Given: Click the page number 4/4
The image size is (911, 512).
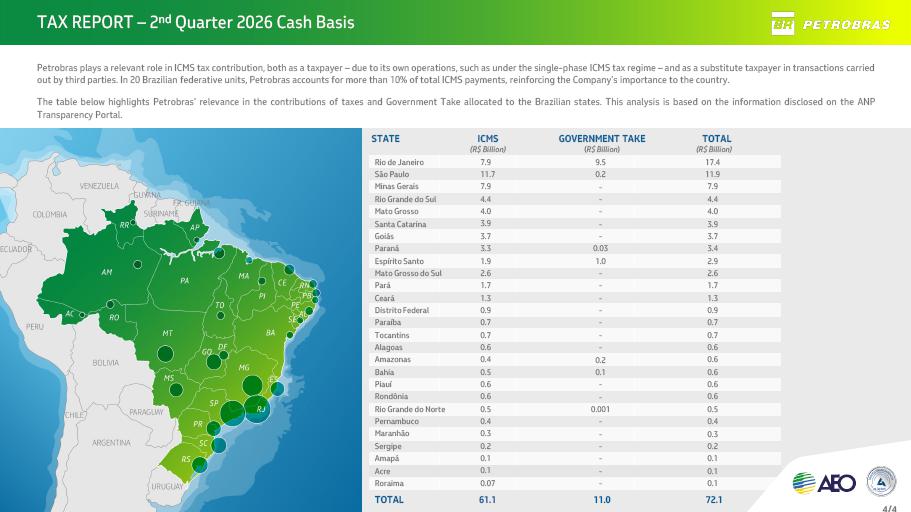Looking at the screenshot, I should click(890, 509).
